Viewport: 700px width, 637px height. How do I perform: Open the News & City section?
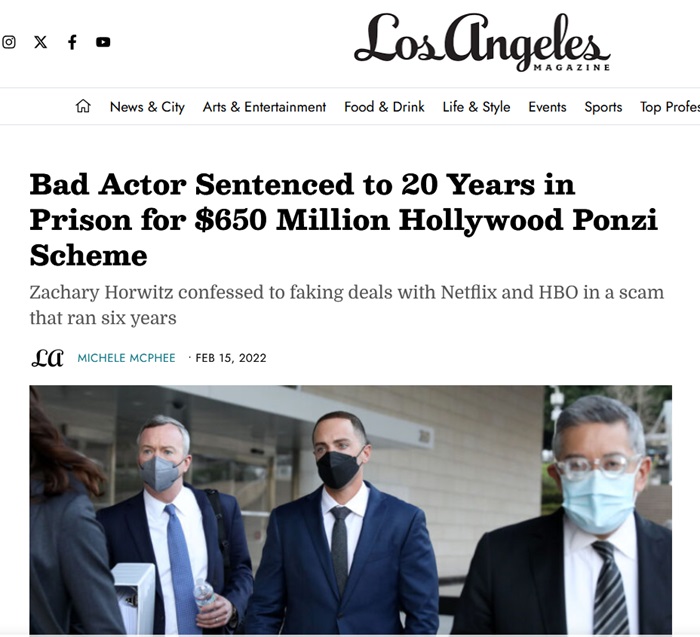coord(147,107)
